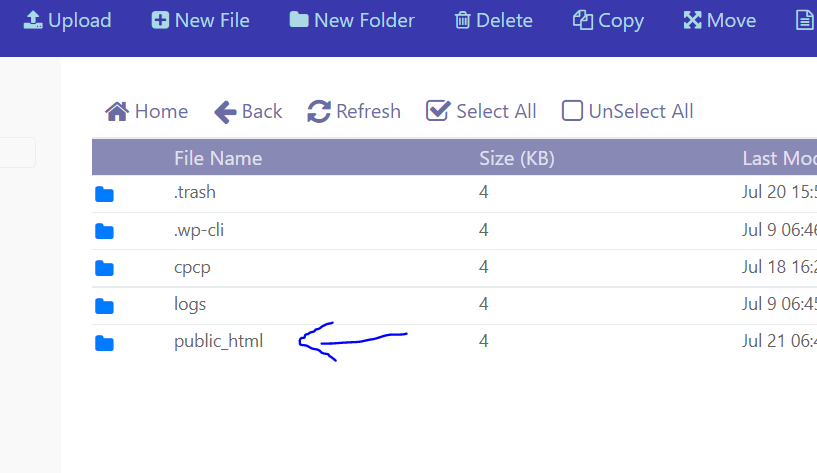Open the logs folder

[x=190, y=304]
